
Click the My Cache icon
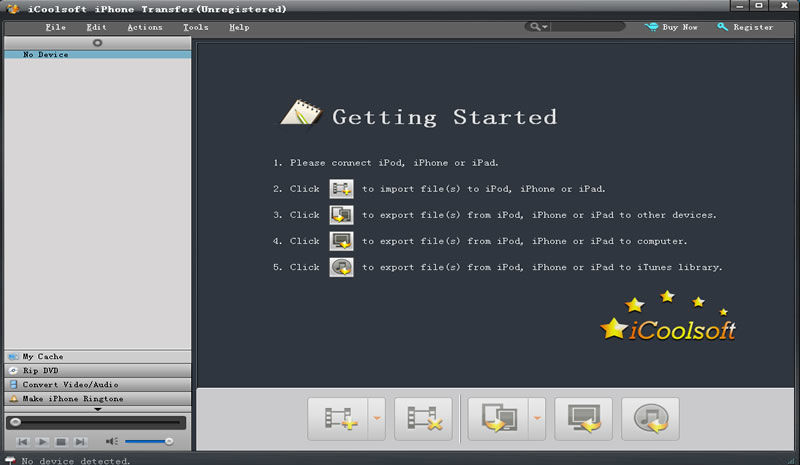pyautogui.click(x=13, y=356)
